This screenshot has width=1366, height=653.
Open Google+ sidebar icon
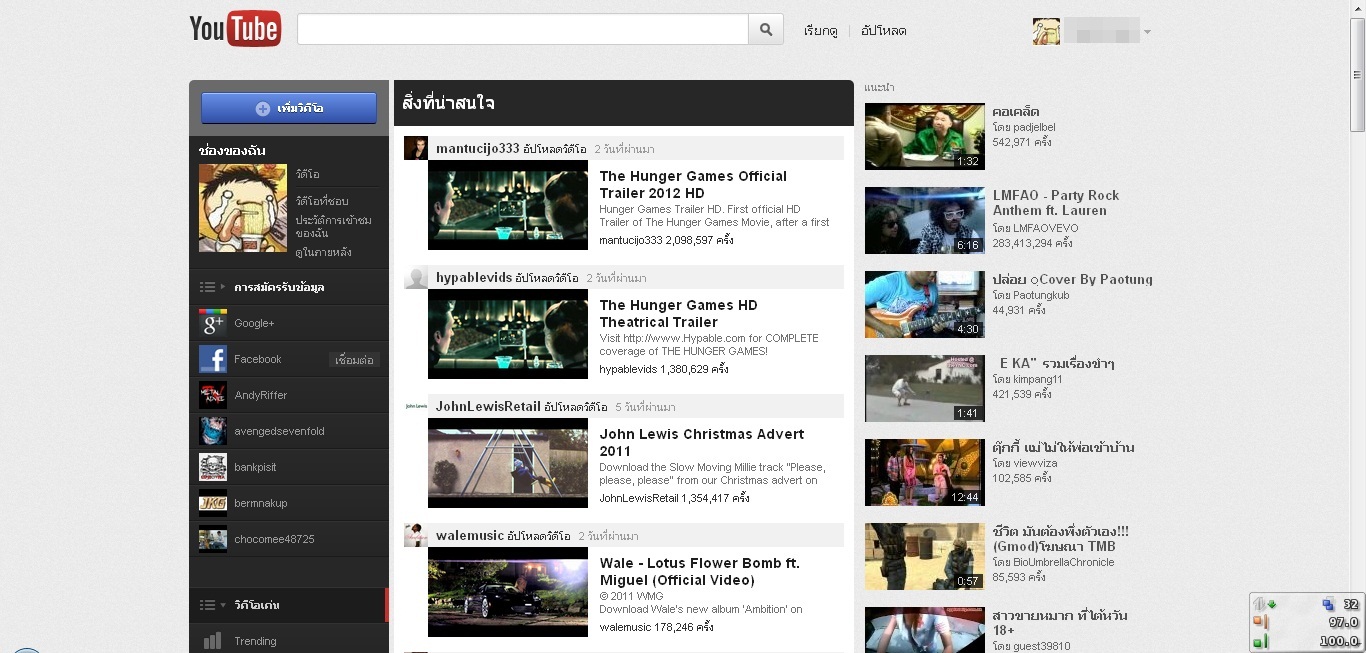[213, 323]
